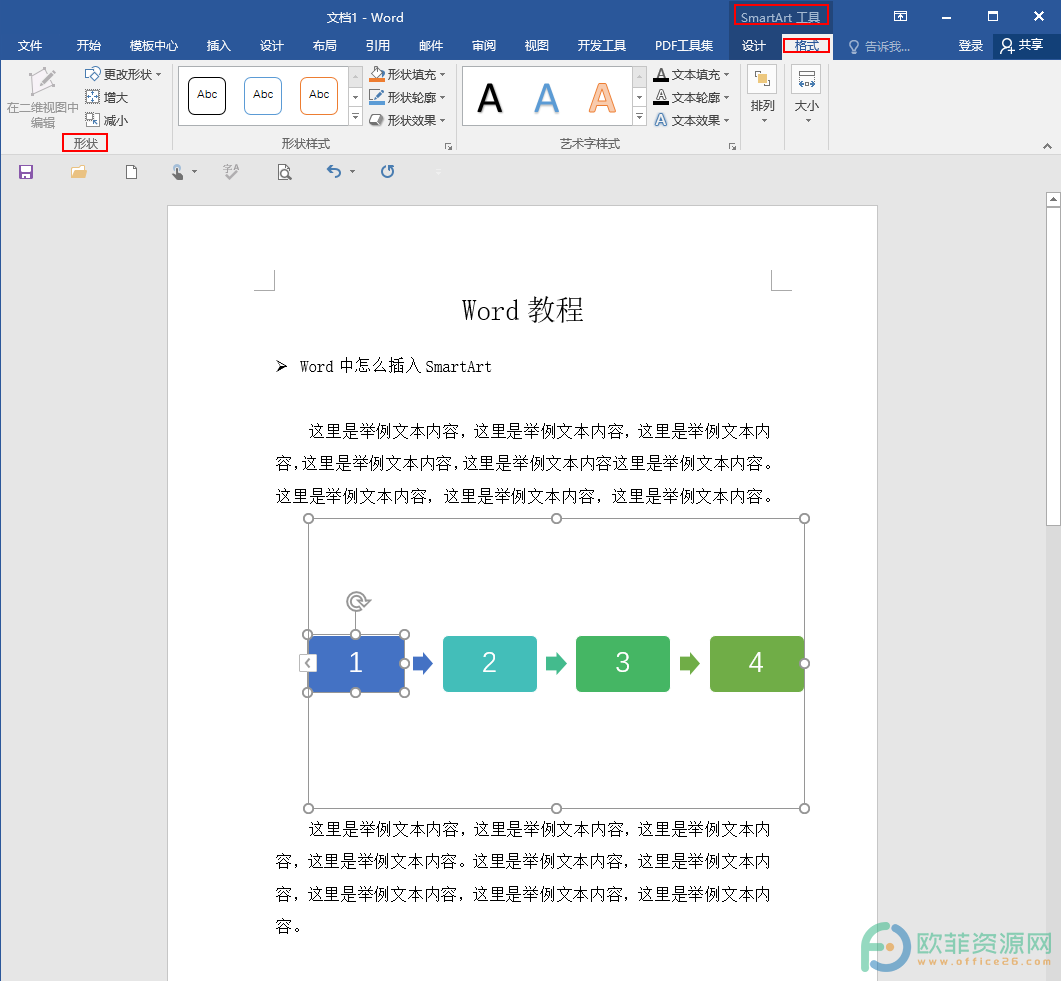Open shape styles dialog launcher
The width and height of the screenshot is (1061, 981).
pos(448,146)
